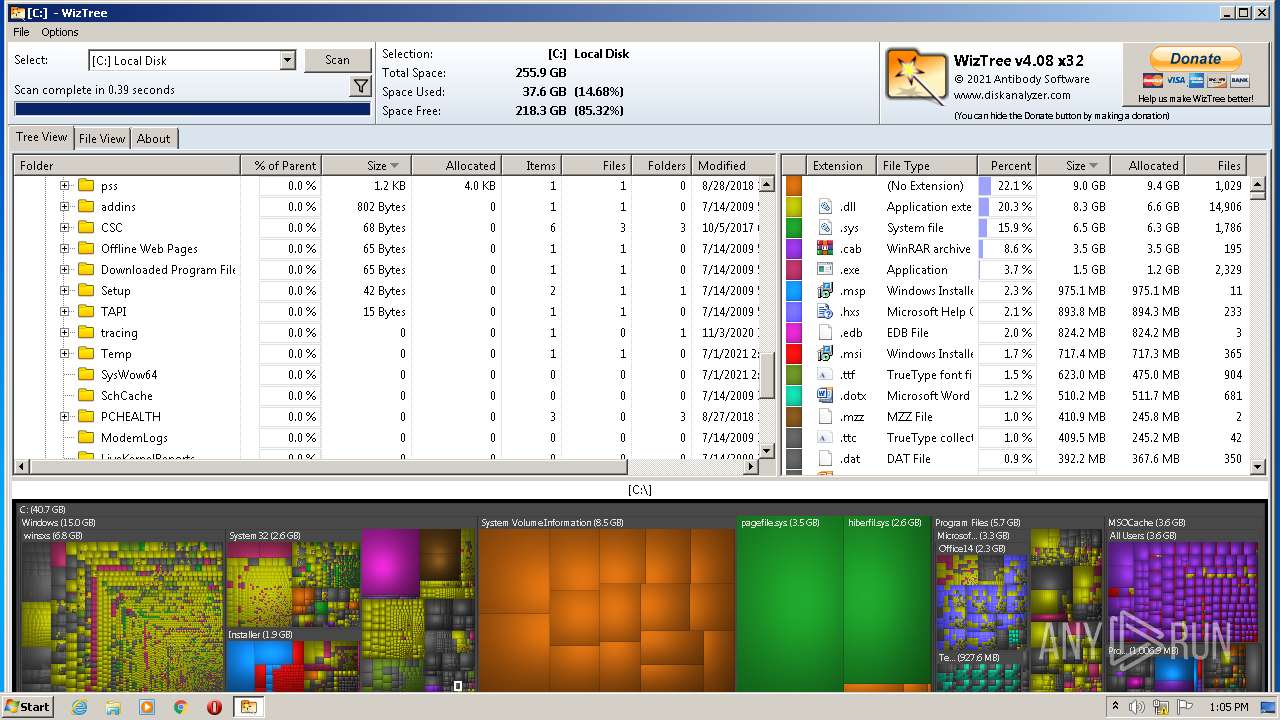Screen dimensions: 1280x720
Task: Click the Donate button
Action: click(1195, 59)
